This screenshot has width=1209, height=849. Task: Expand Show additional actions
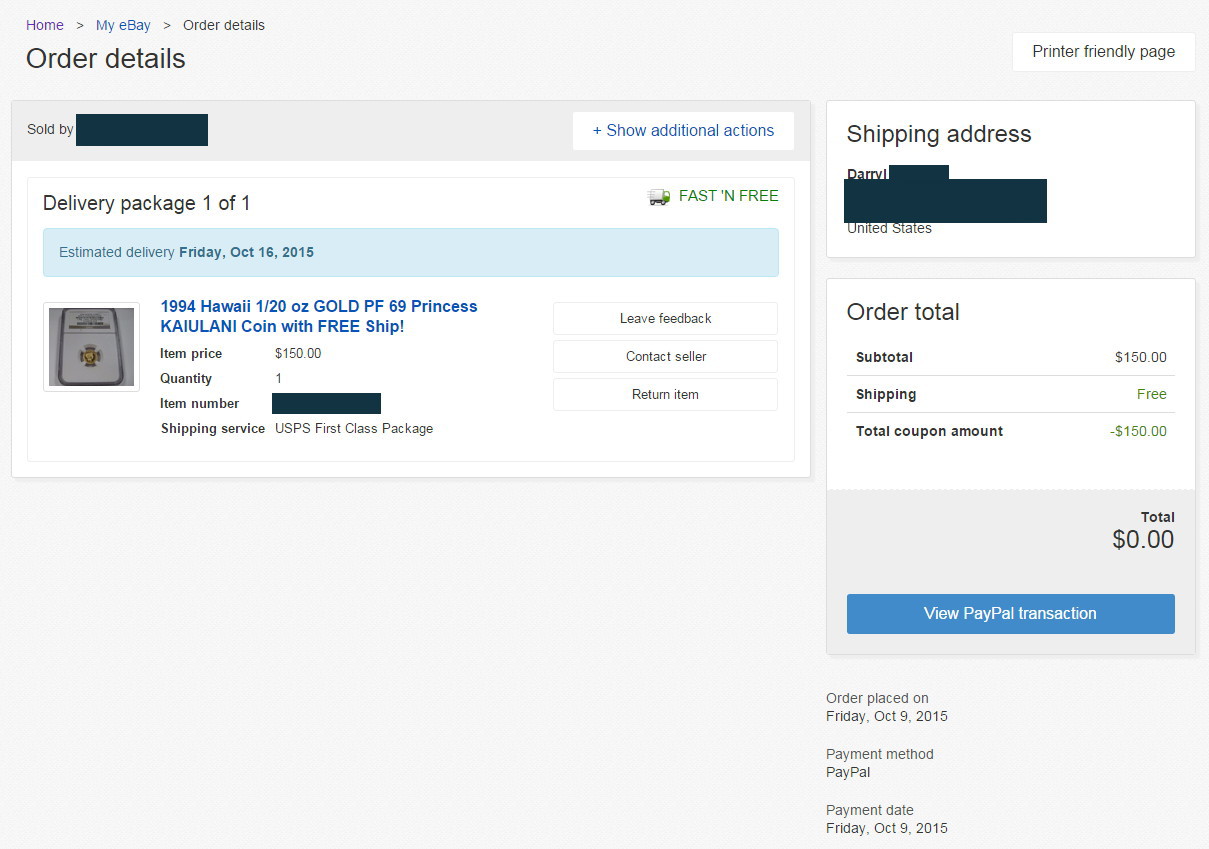[683, 131]
